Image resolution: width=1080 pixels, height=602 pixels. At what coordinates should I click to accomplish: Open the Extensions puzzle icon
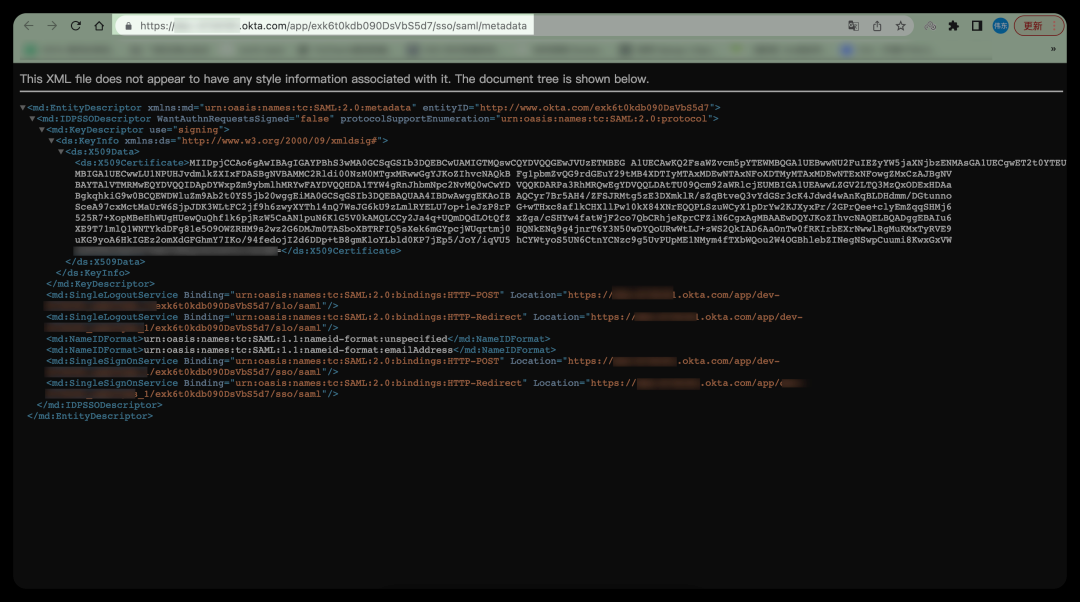tap(953, 26)
